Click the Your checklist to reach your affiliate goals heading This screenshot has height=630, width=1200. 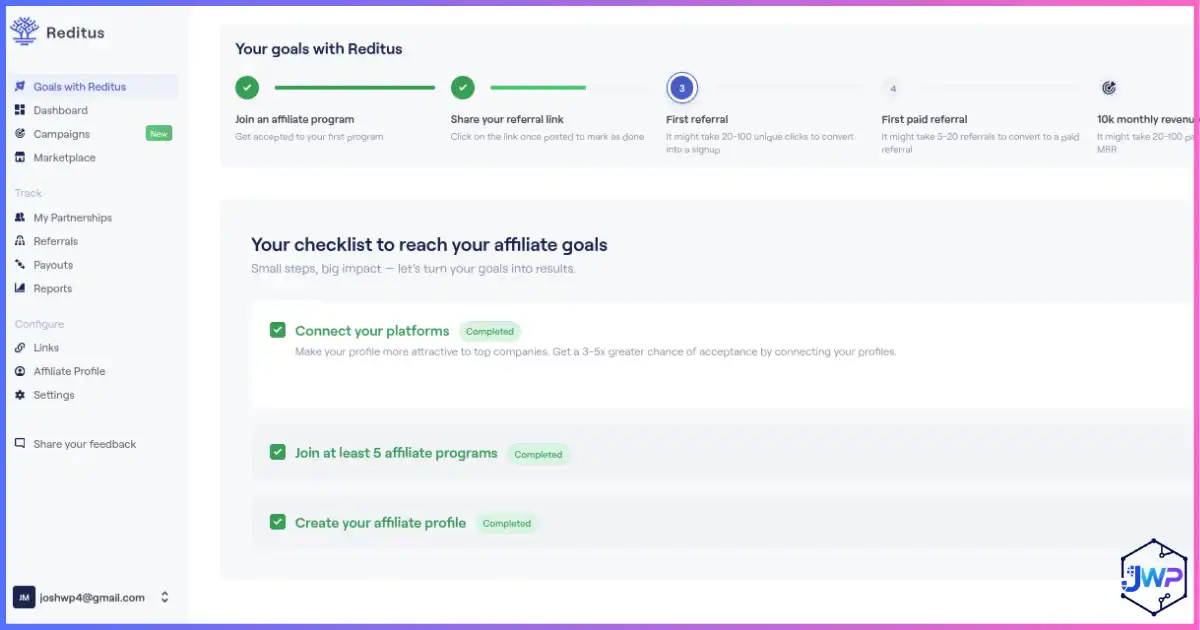429,244
